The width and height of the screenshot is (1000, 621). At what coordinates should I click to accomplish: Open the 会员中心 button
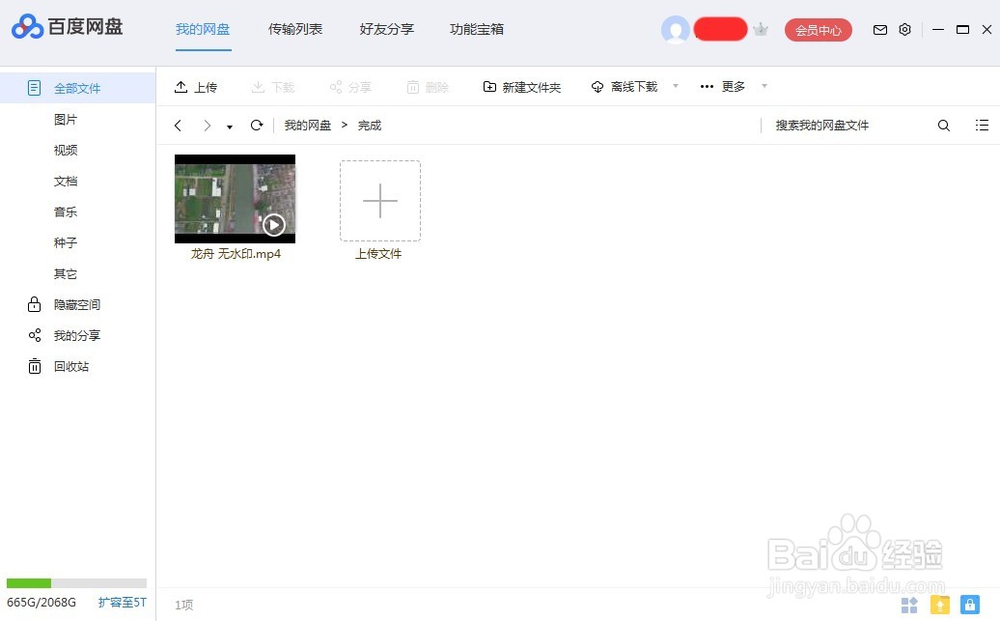pyautogui.click(x=818, y=30)
